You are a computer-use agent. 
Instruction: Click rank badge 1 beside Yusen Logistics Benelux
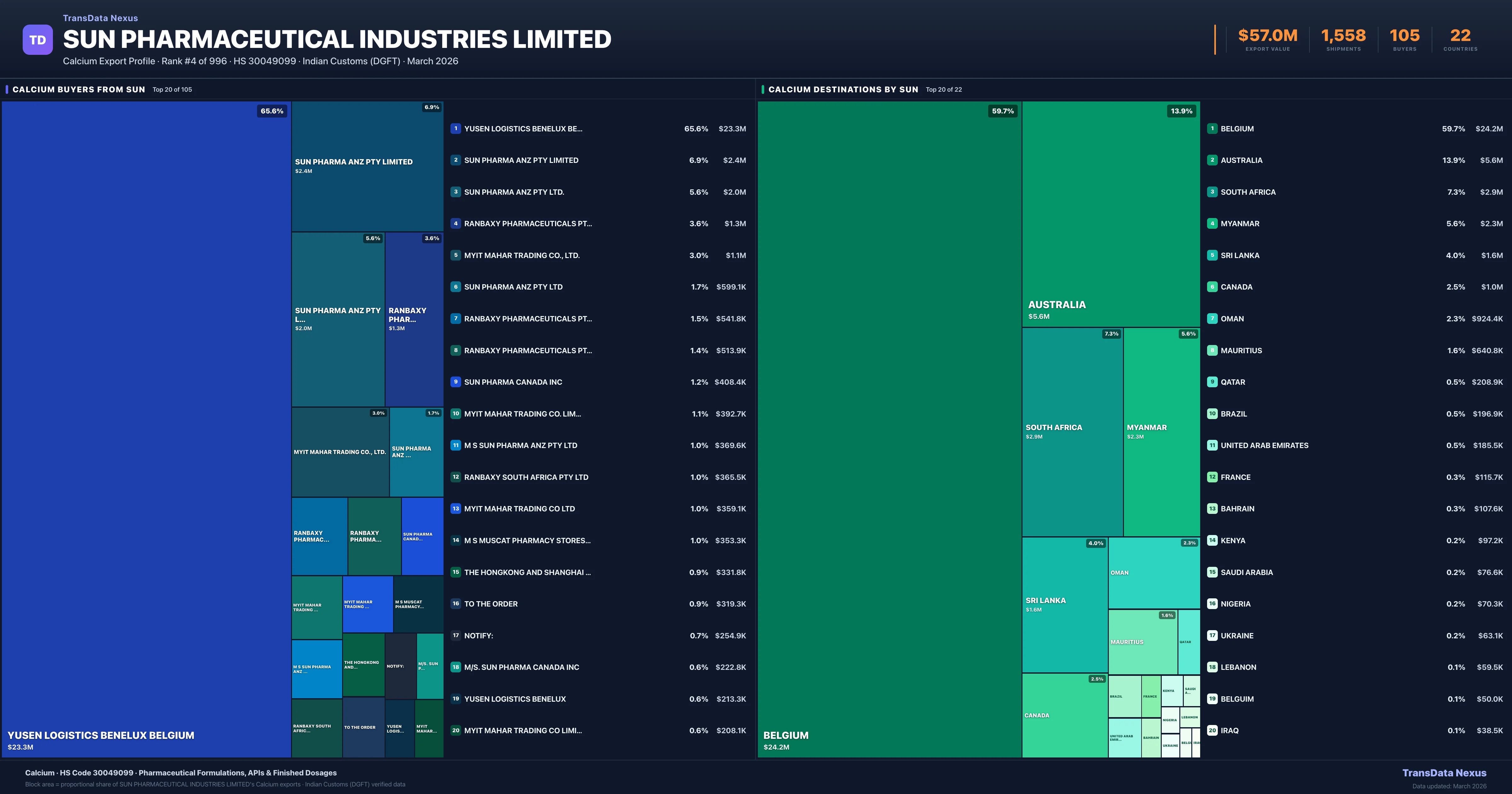455,129
